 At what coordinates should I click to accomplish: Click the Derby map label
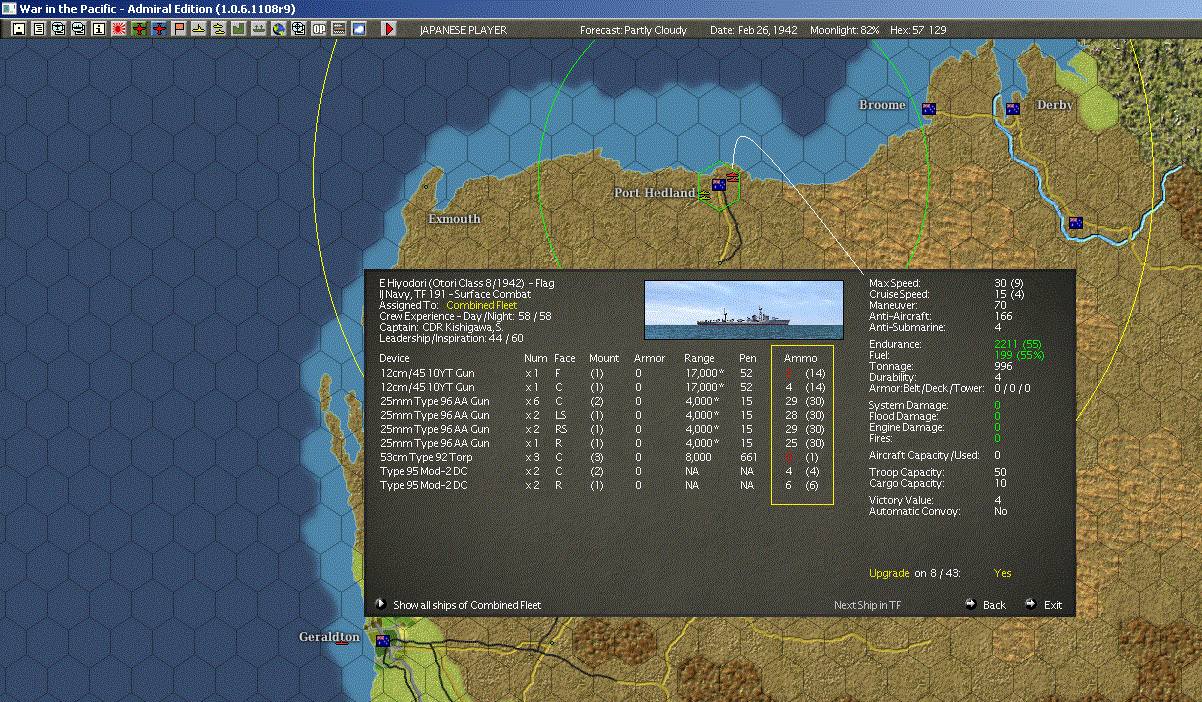pos(1054,104)
